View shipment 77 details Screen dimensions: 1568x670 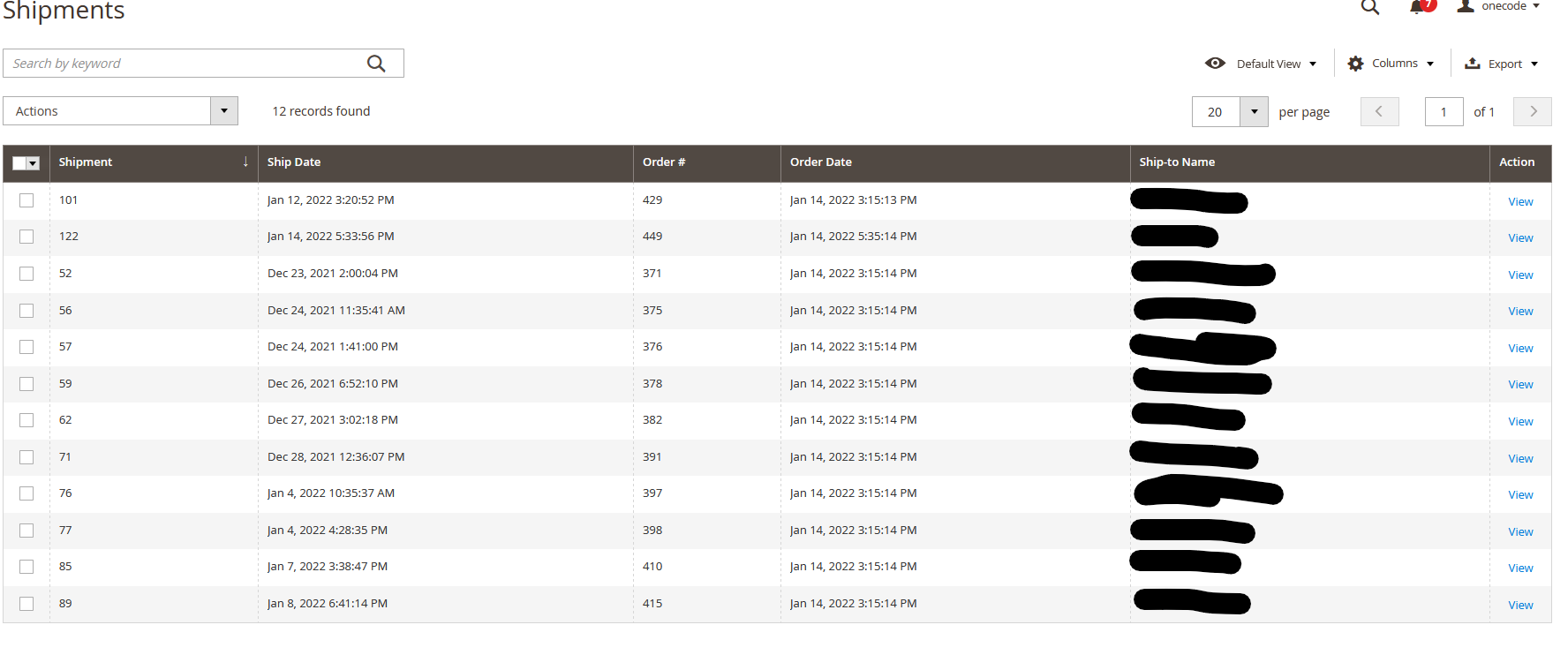1520,532
